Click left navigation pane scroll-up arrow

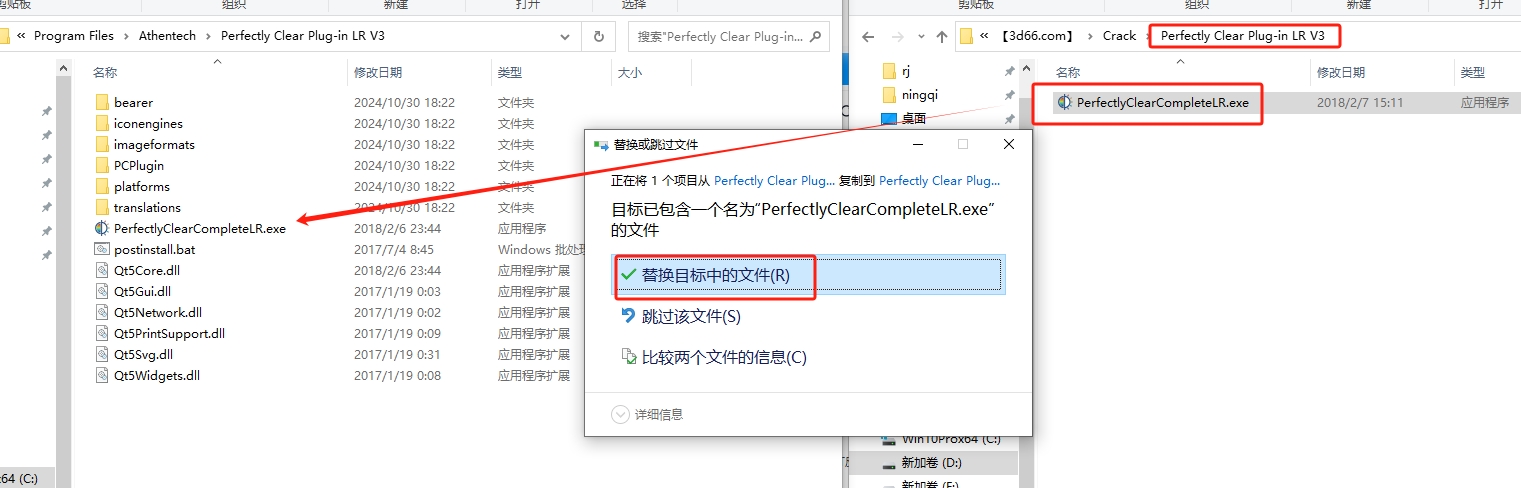pos(64,67)
